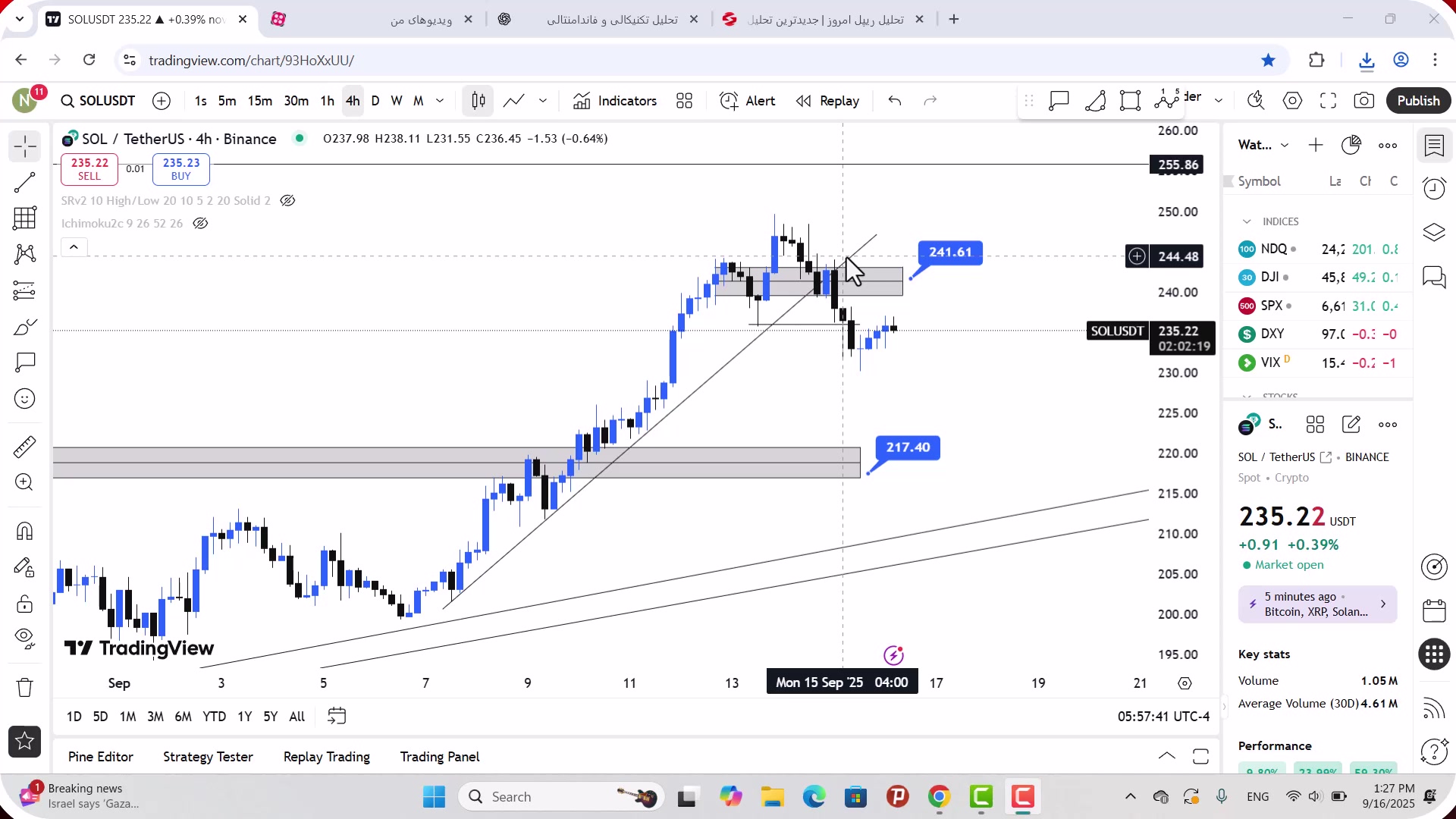
Task: Open the candlestick chart type selector
Action: (x=479, y=101)
